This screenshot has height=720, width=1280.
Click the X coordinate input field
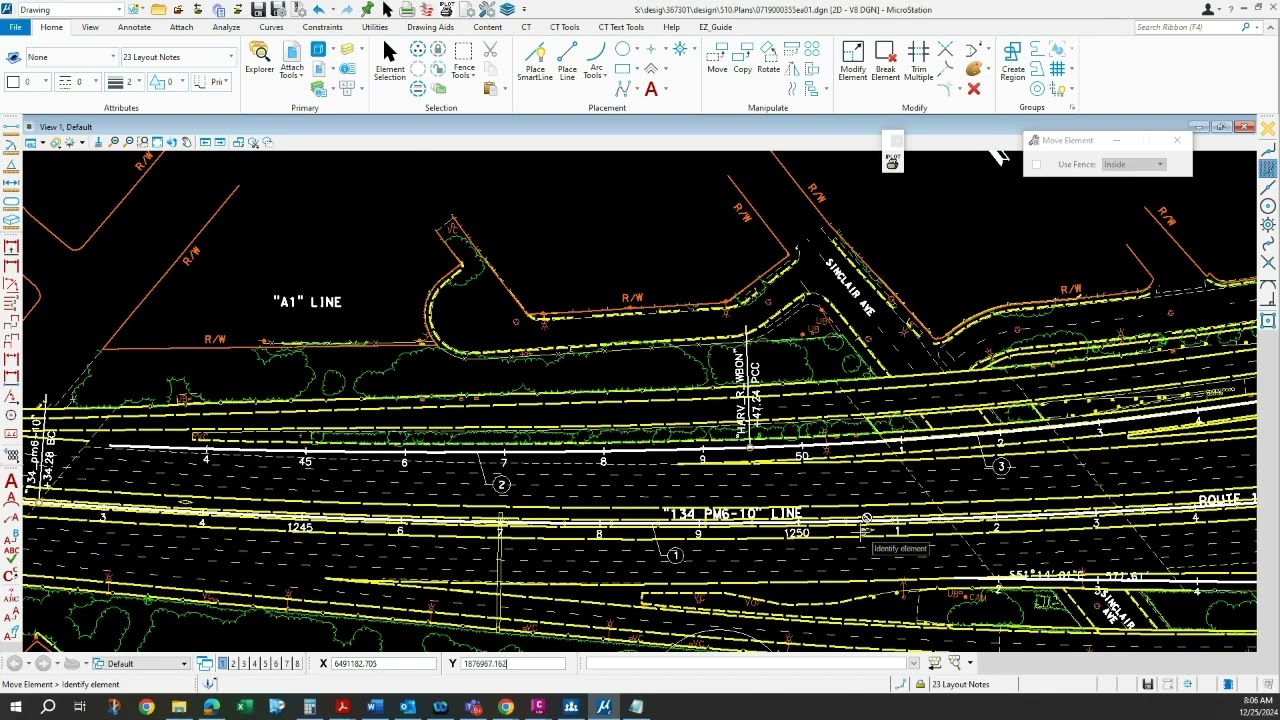click(383, 664)
